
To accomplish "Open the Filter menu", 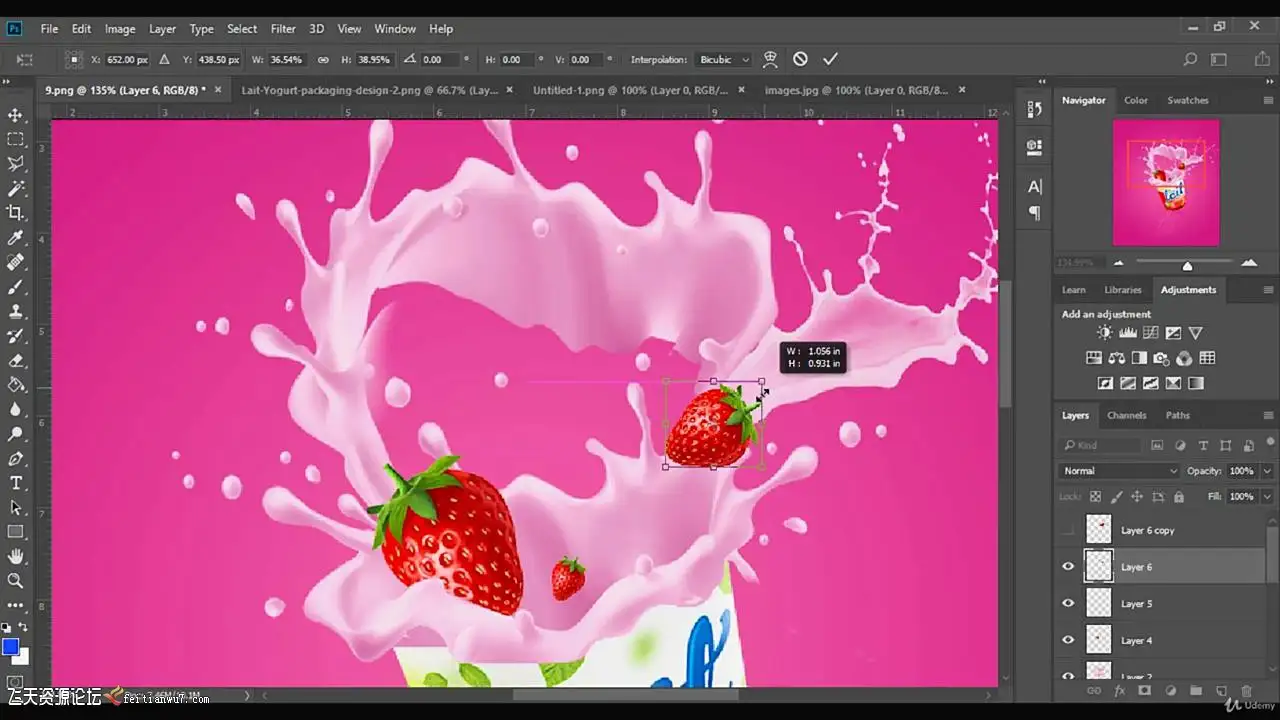I will [x=283, y=29].
